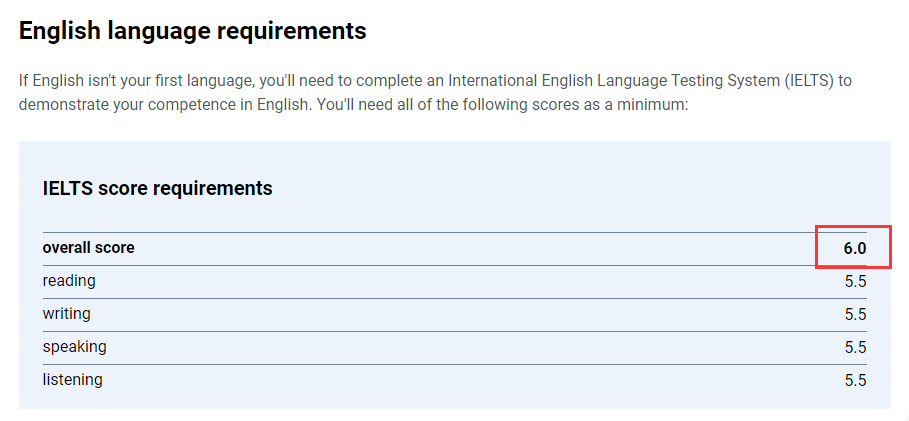This screenshot has width=909, height=421.
Task: Click the reading score value 5.5
Action: [x=855, y=282]
